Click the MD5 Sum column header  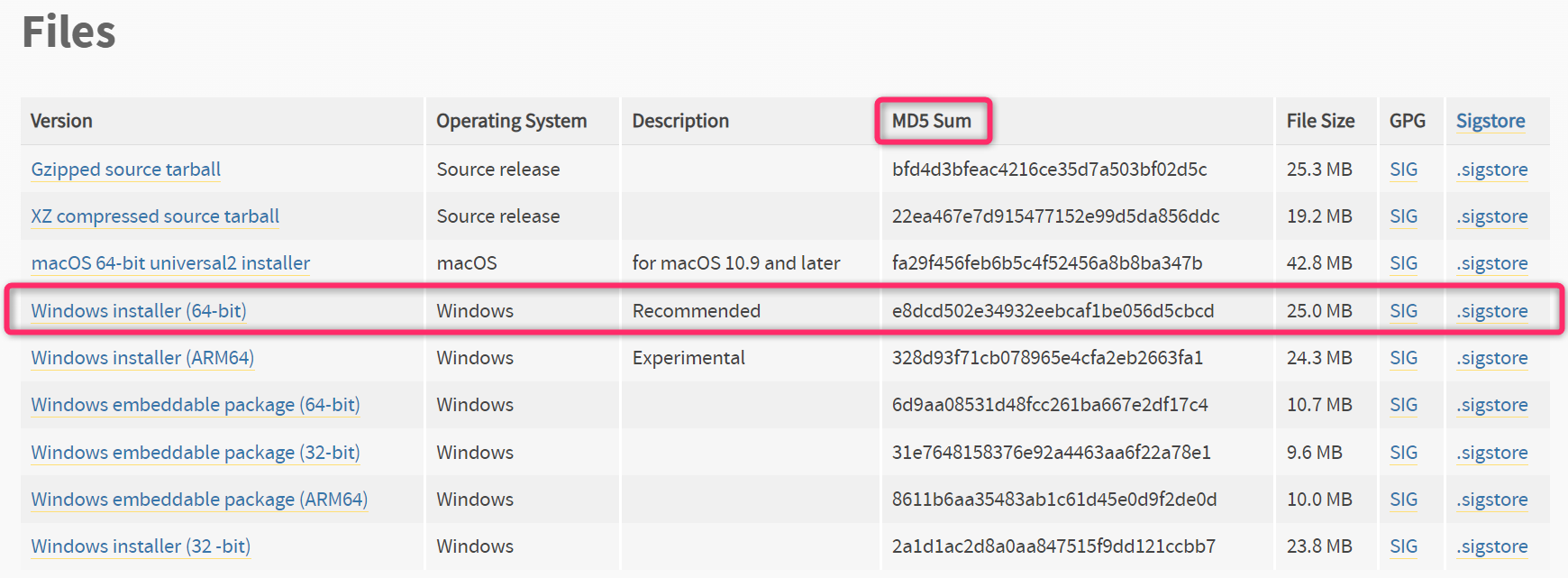pyautogui.click(x=932, y=121)
